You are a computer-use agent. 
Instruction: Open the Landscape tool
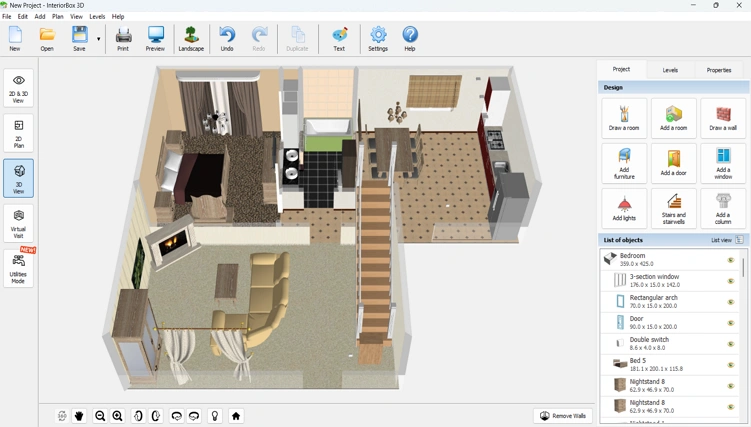(191, 38)
